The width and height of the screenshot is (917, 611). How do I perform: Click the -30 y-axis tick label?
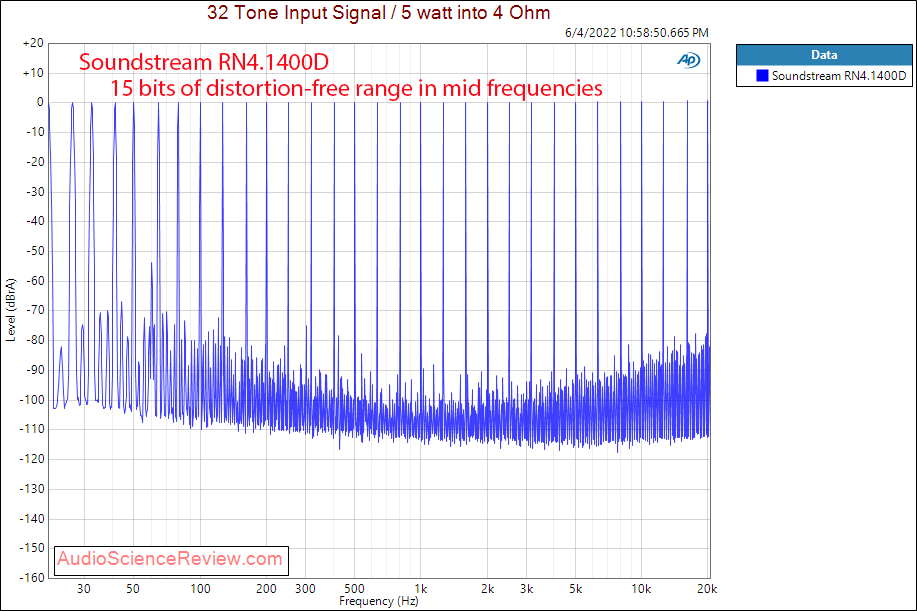[35, 192]
